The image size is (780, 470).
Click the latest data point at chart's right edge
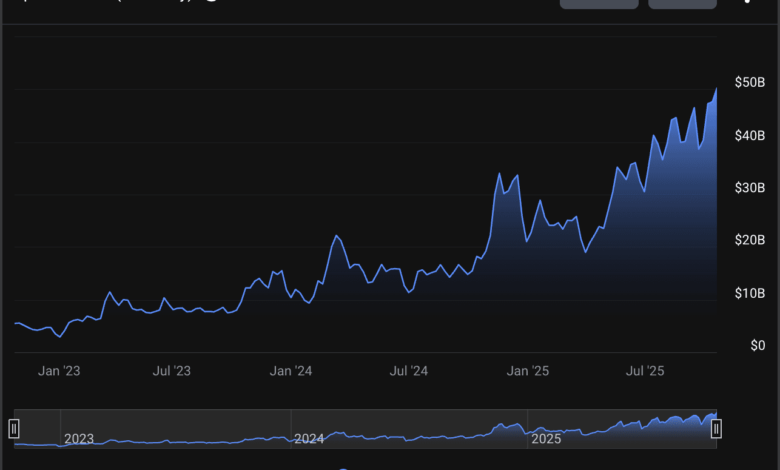coord(716,89)
